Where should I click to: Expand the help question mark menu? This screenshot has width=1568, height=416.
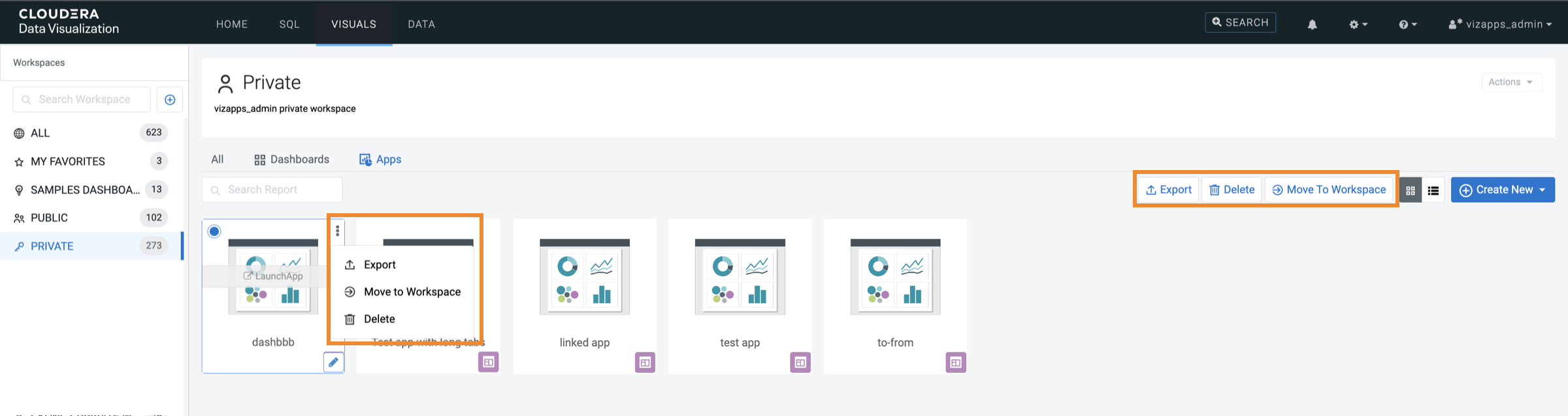coord(1407,24)
